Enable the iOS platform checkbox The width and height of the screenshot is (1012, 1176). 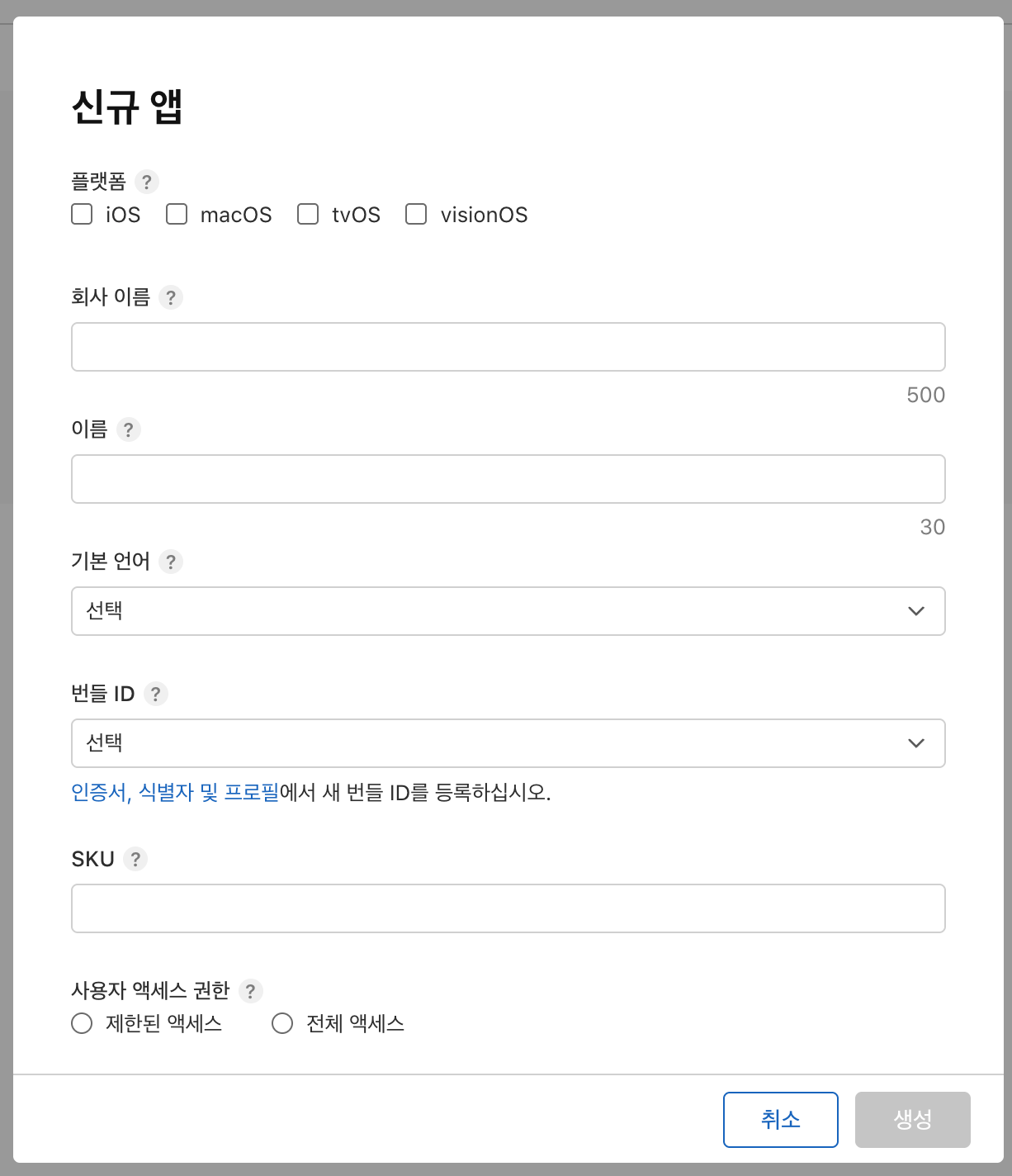coord(82,214)
